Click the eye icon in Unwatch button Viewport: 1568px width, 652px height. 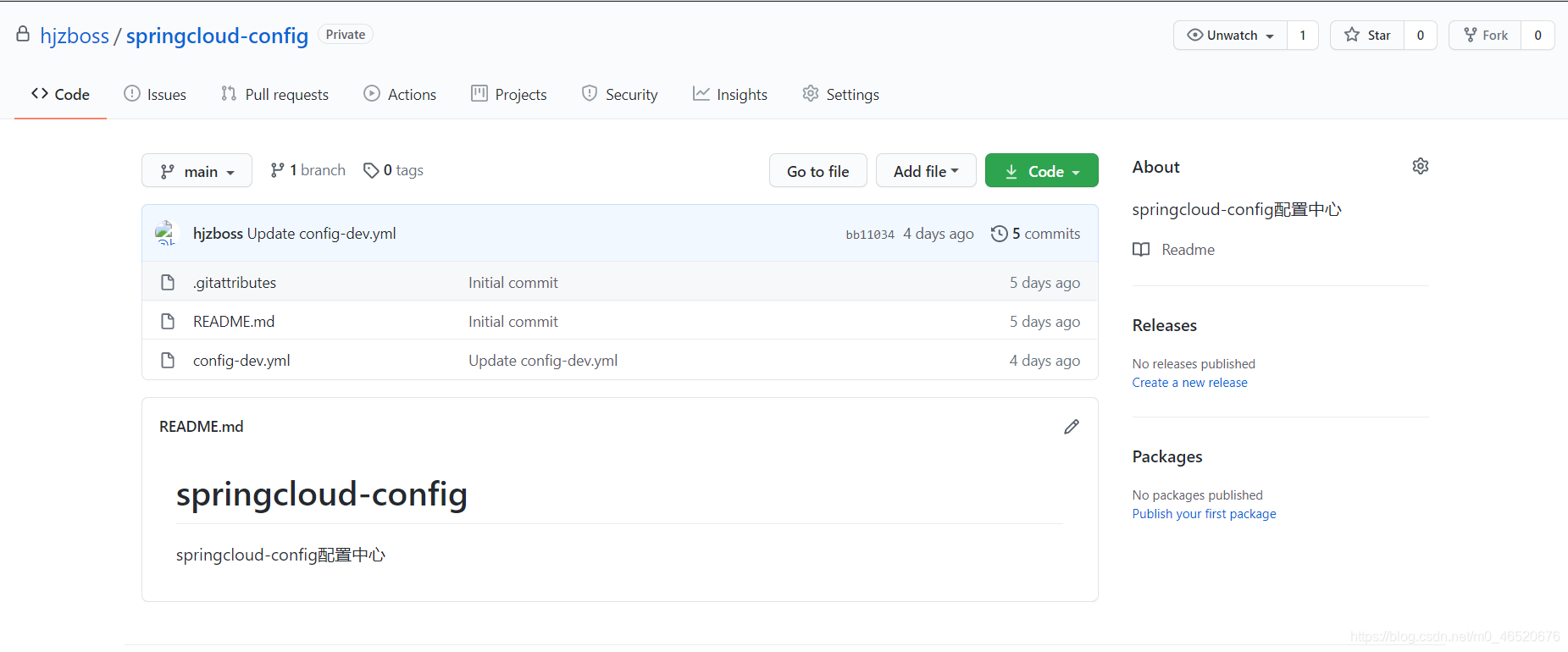1195,35
